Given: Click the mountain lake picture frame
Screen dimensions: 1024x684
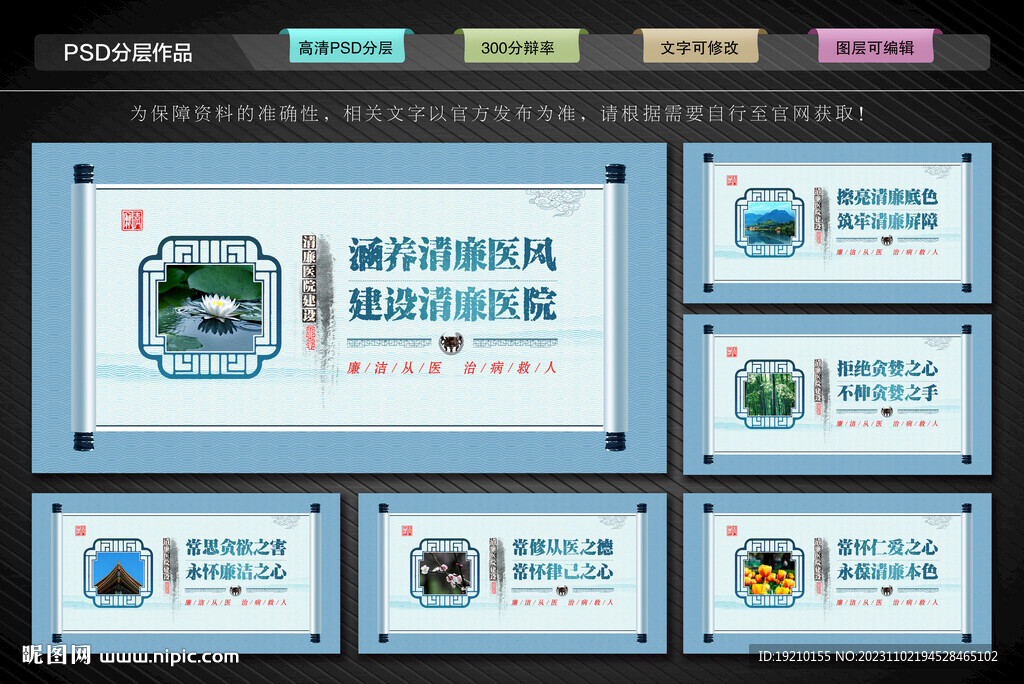Looking at the screenshot, I should pos(769,223).
